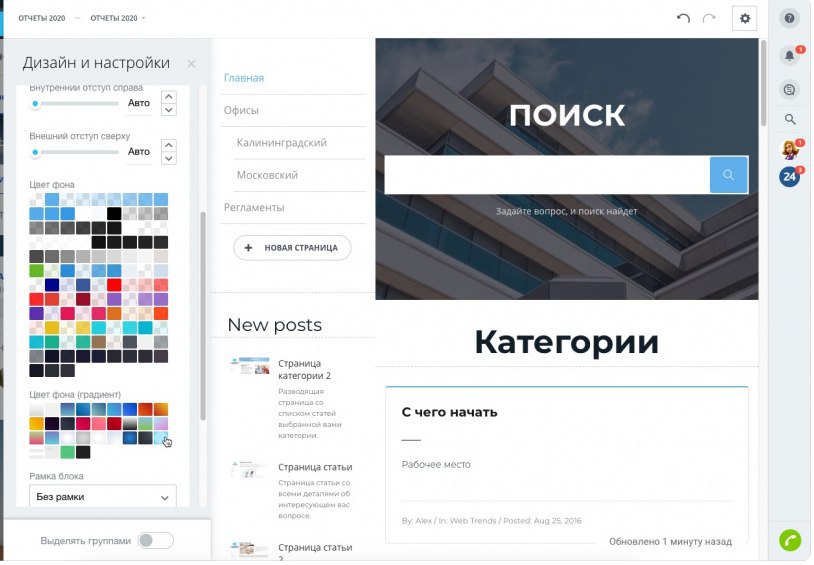
Task: Open Страница категории 2 post link
Action: click(x=304, y=369)
